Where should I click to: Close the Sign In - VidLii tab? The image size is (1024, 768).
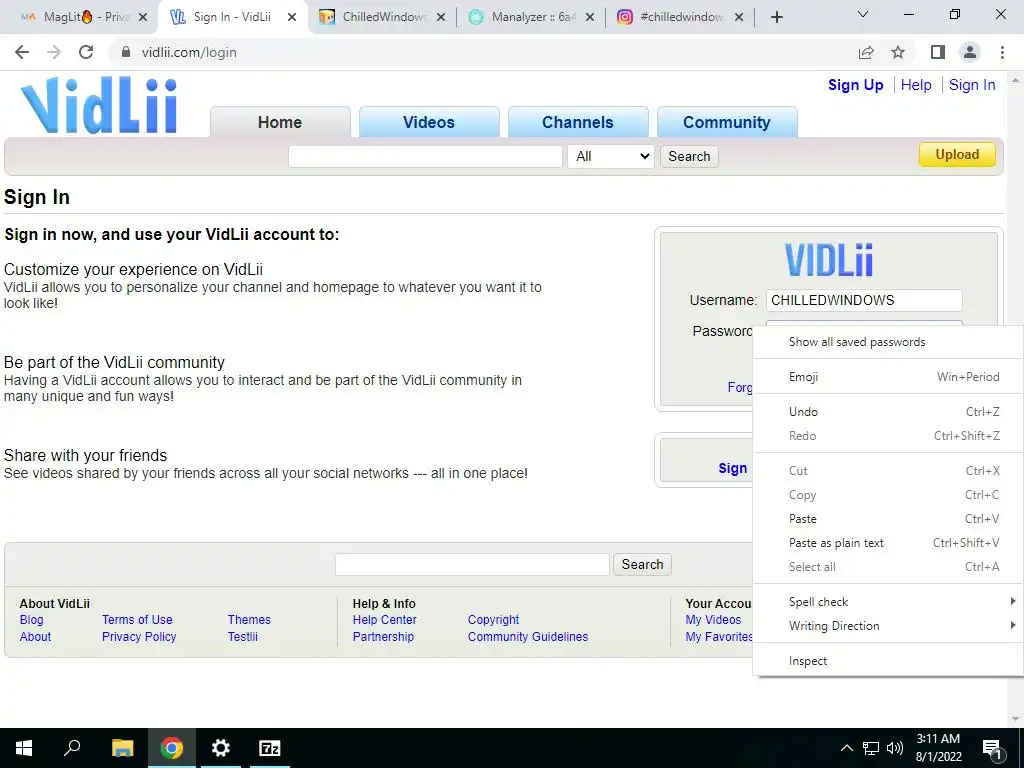tap(292, 17)
